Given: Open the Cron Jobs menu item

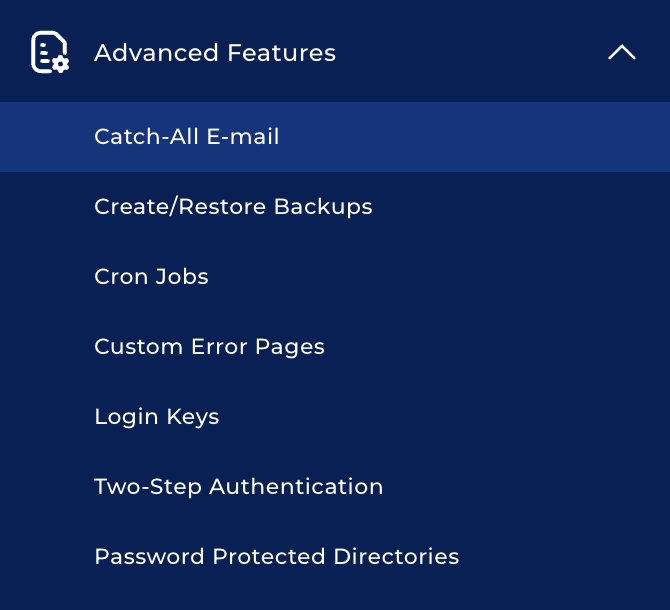Looking at the screenshot, I should click(151, 276).
